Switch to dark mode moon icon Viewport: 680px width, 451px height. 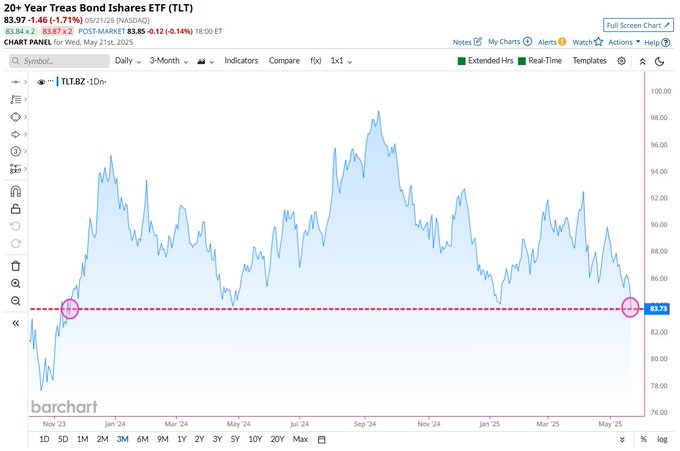[x=660, y=61]
